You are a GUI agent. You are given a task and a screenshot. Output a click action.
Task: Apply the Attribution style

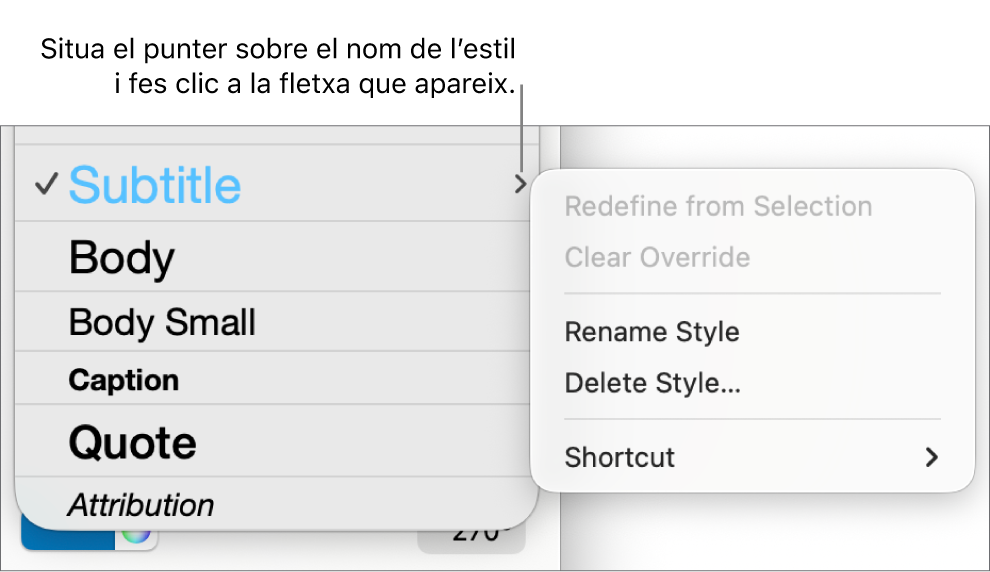coord(140,505)
